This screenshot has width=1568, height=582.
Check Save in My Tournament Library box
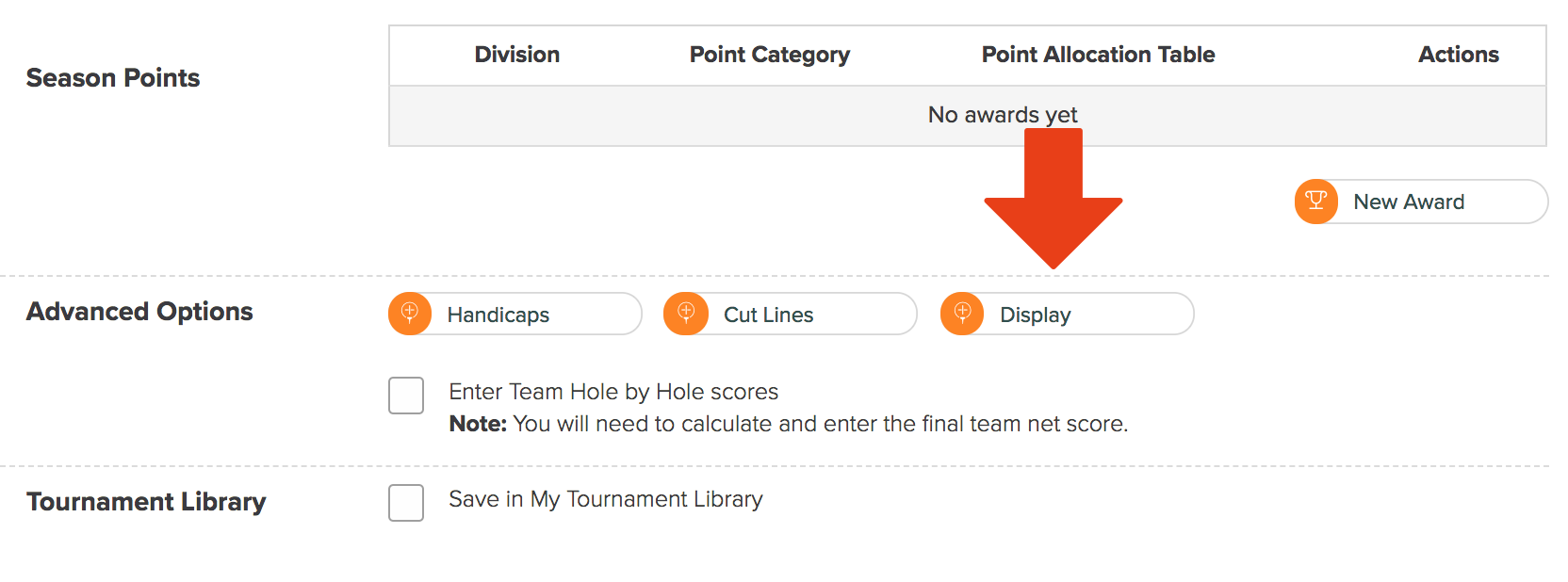coord(406,503)
